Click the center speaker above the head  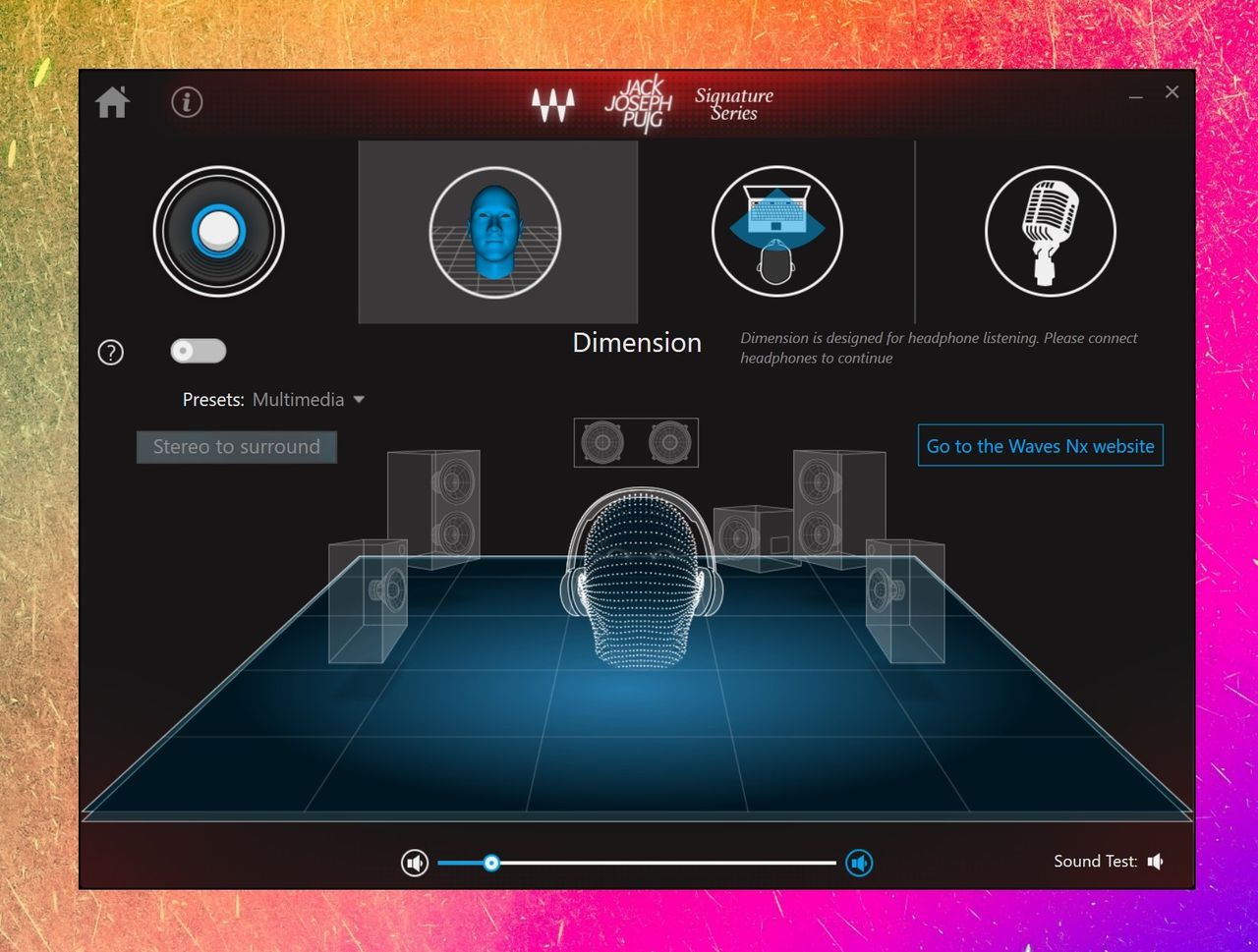636,442
